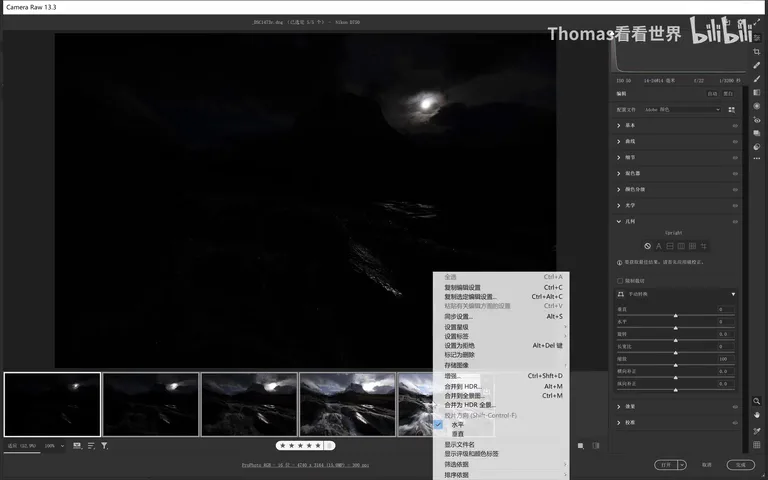Click the filmstrip filter funnel icon
This screenshot has width=768, height=480.
click(x=104, y=446)
